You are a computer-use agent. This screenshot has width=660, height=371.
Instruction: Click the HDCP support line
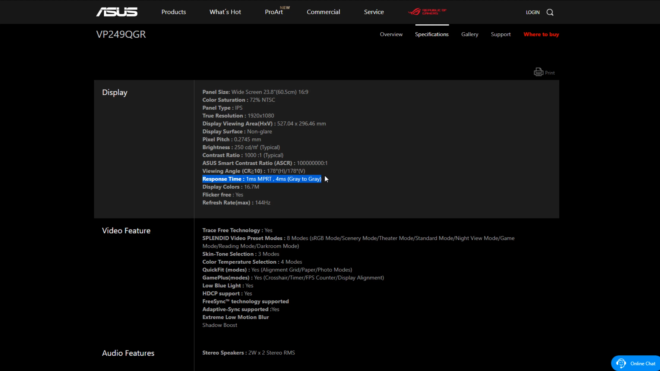[227, 294]
